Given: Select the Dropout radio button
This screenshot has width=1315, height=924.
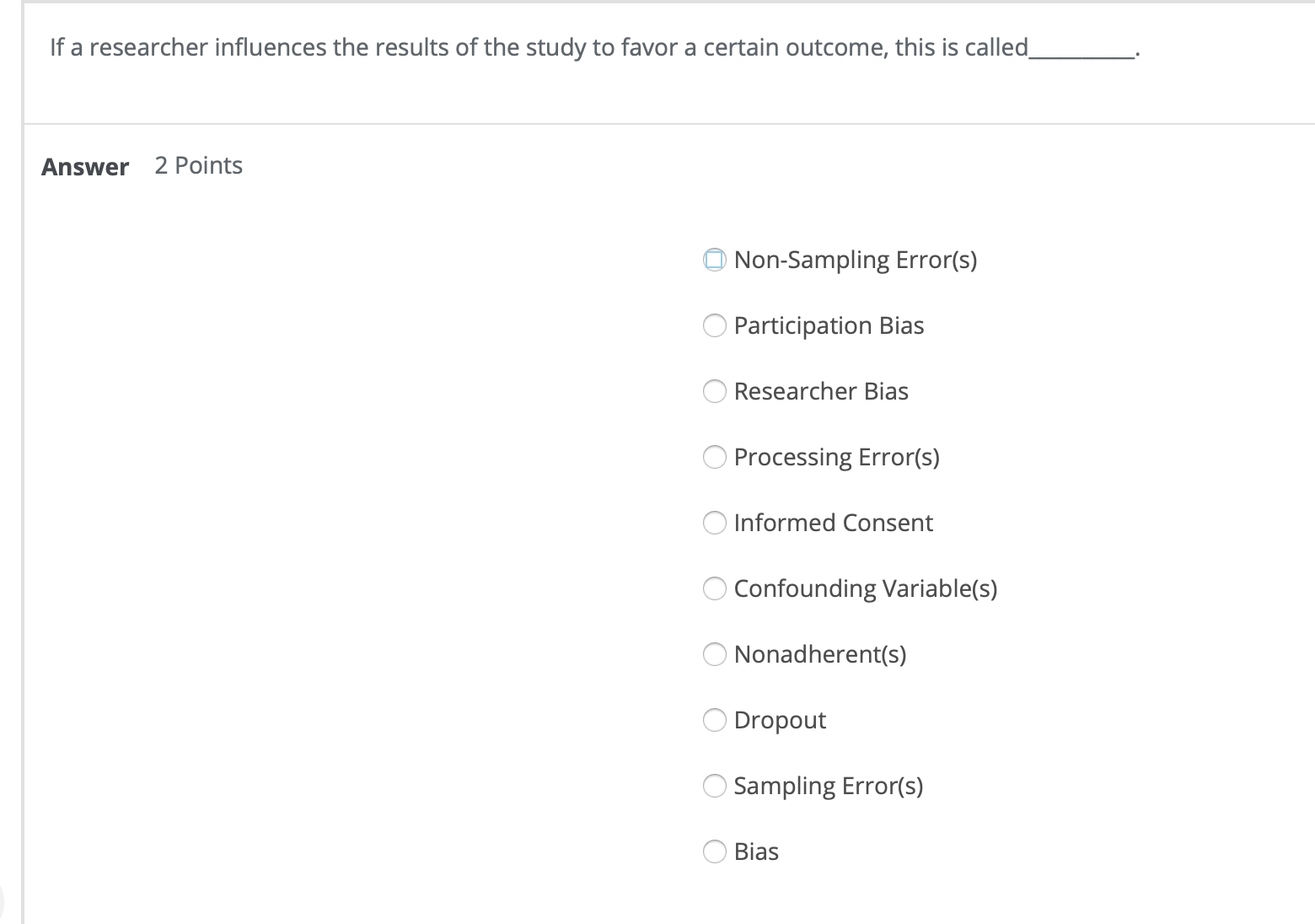Looking at the screenshot, I should [x=714, y=720].
